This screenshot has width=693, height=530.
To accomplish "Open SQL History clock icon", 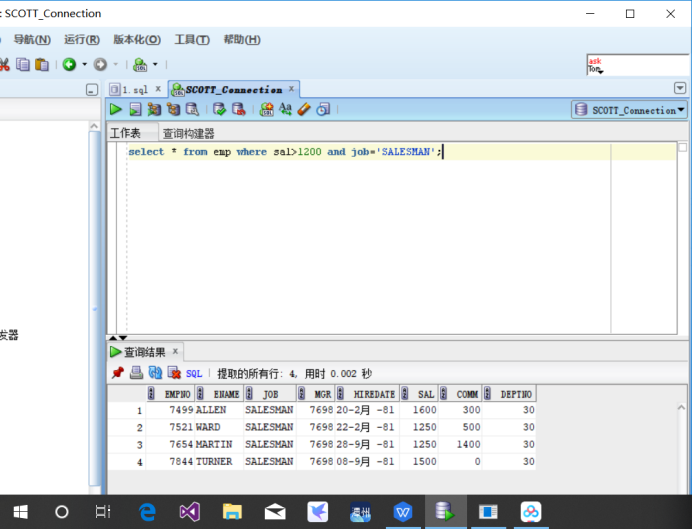I will point(323,109).
